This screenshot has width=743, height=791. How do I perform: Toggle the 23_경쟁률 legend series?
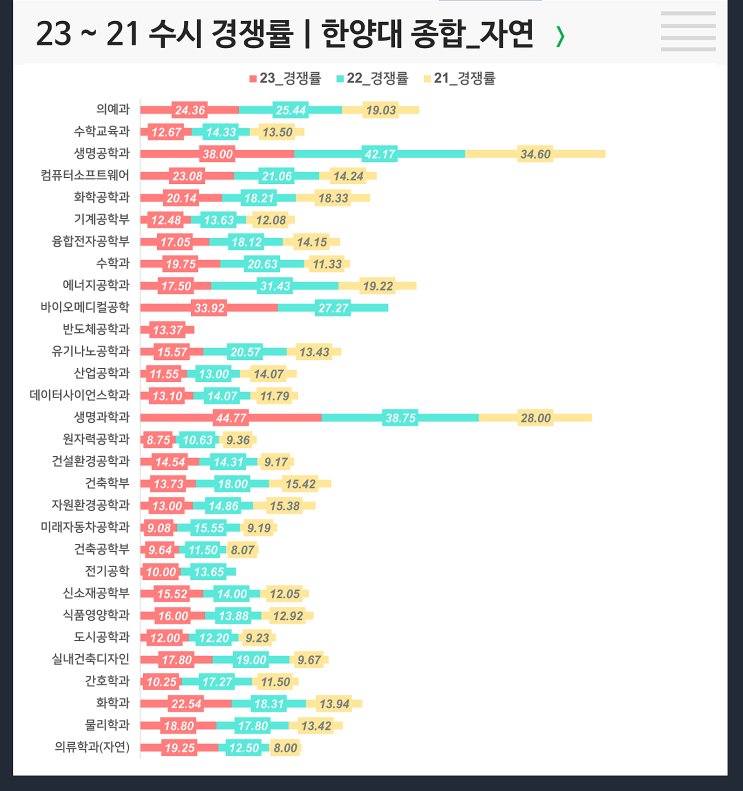click(x=285, y=78)
